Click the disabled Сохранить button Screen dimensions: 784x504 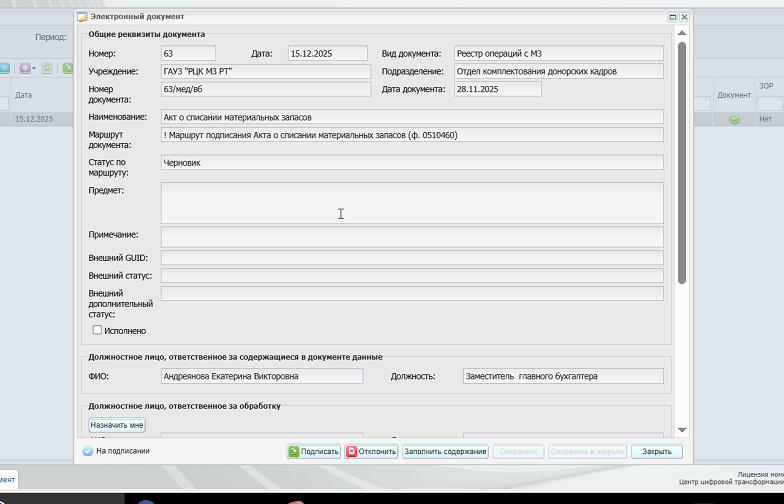(x=518, y=452)
